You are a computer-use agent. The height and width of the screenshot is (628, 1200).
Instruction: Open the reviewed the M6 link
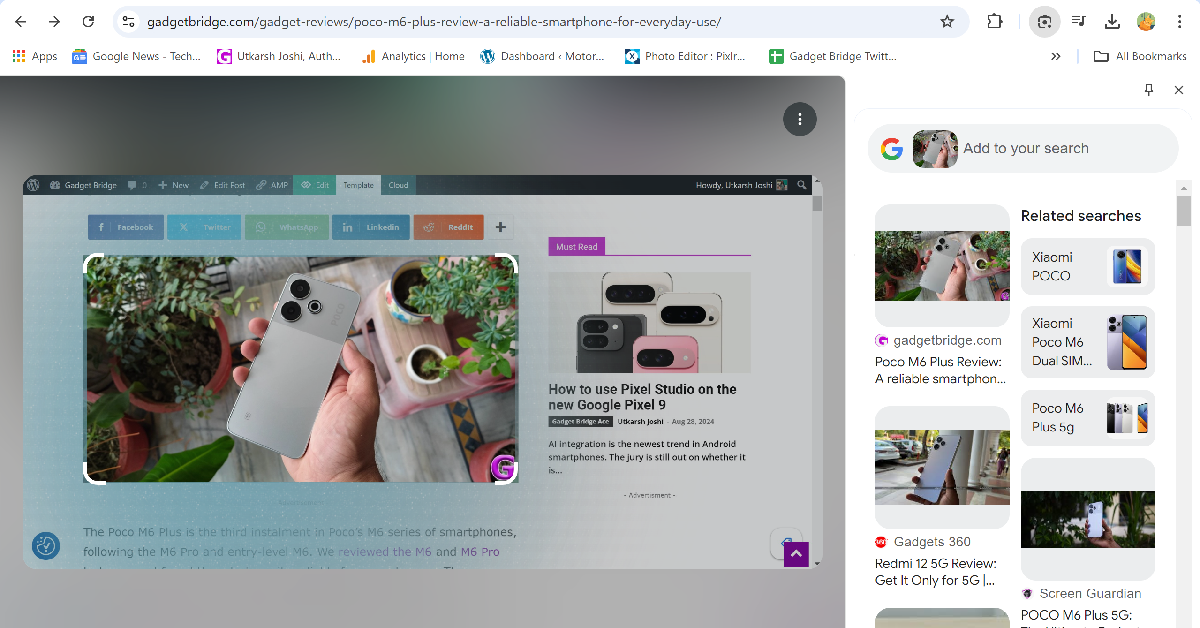coord(385,552)
